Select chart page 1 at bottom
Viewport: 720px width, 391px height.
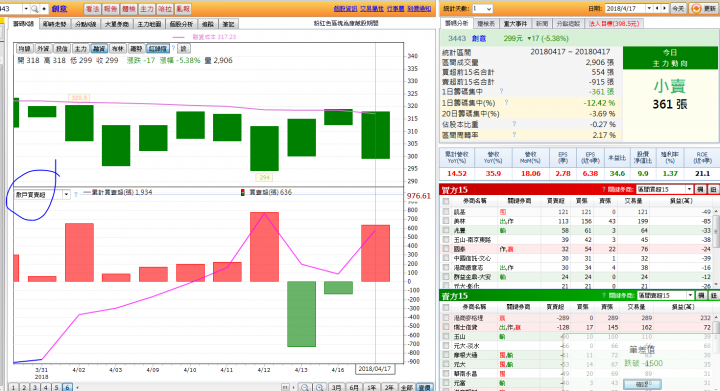[x=13, y=387]
